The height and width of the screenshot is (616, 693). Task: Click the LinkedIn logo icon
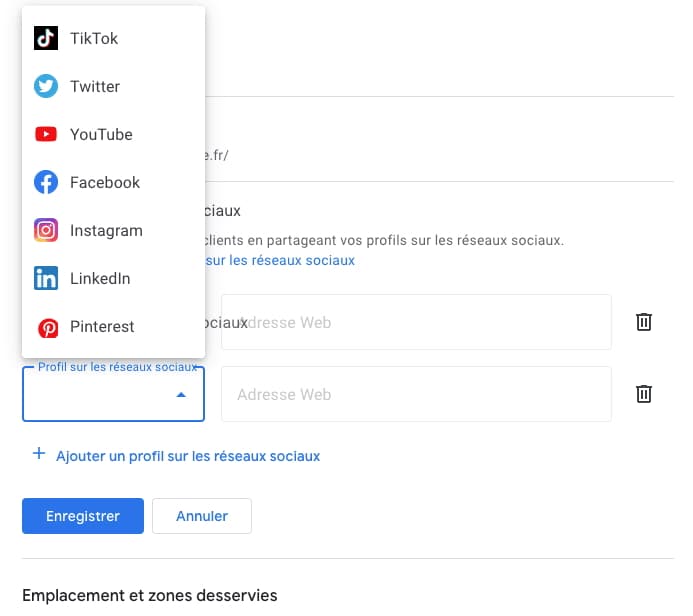(x=46, y=278)
